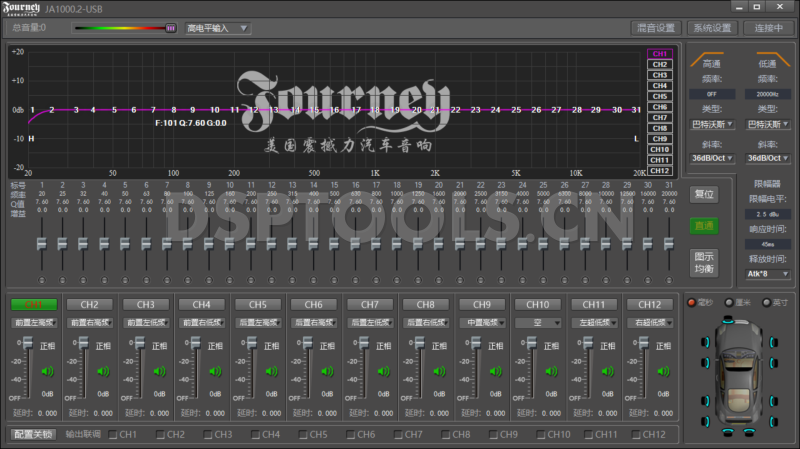
Task: Switch to 图示均衡 graphic EQ mode
Action: click(704, 263)
